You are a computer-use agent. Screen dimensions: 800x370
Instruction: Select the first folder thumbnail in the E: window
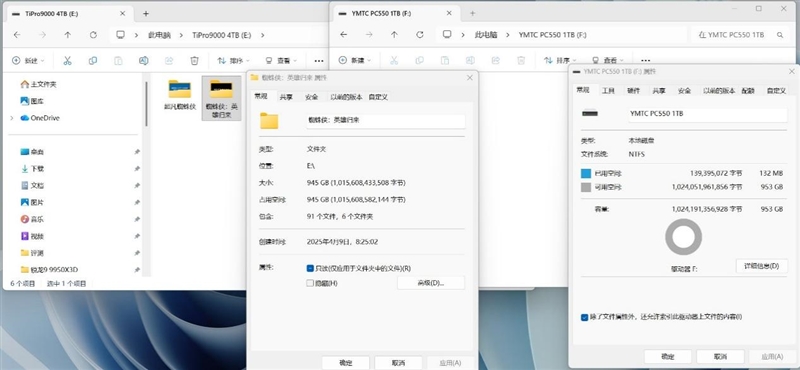pos(180,89)
